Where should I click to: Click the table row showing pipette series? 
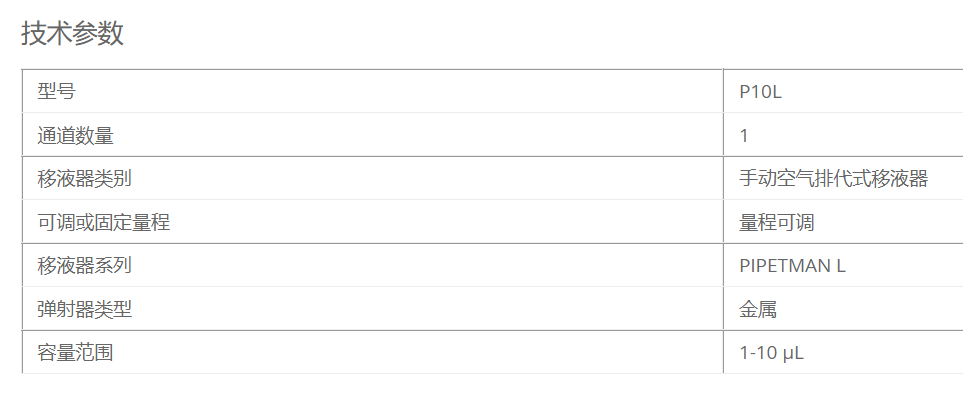[400, 266]
